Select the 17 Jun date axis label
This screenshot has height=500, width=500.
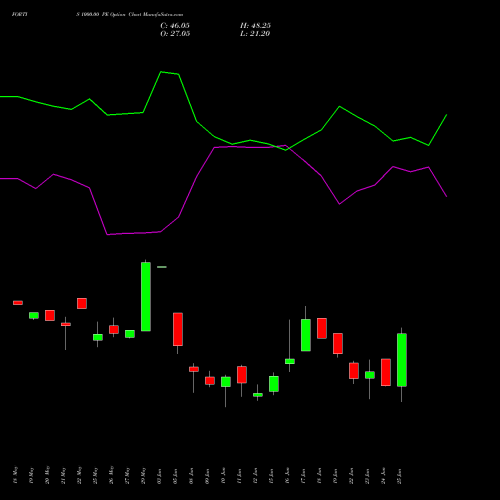(x=303, y=475)
